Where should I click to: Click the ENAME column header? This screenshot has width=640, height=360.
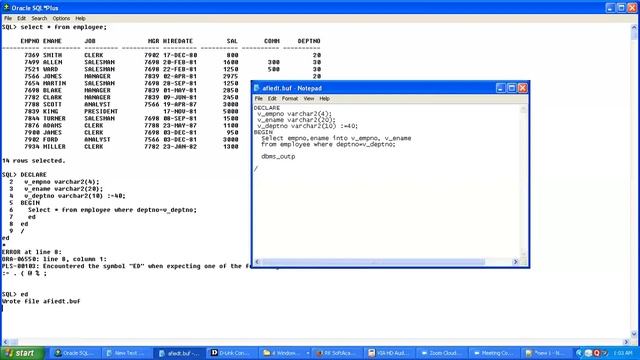coord(52,41)
